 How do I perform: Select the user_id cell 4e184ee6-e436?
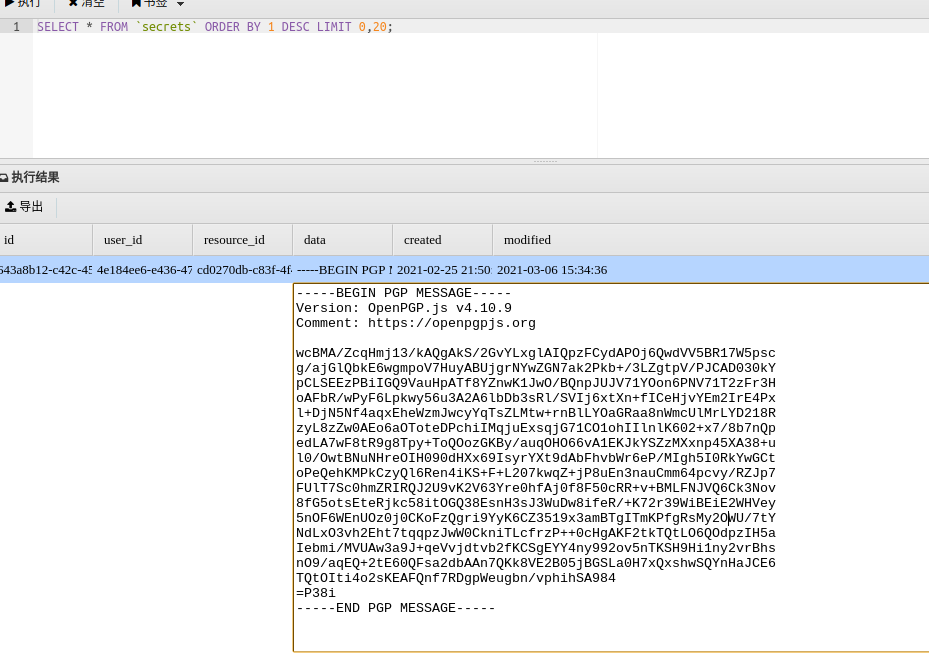pyautogui.click(x=143, y=270)
